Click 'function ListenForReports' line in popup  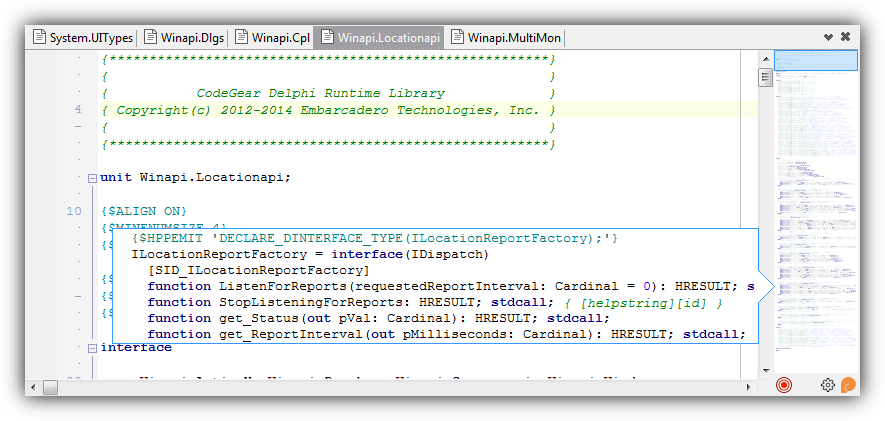click(x=450, y=287)
